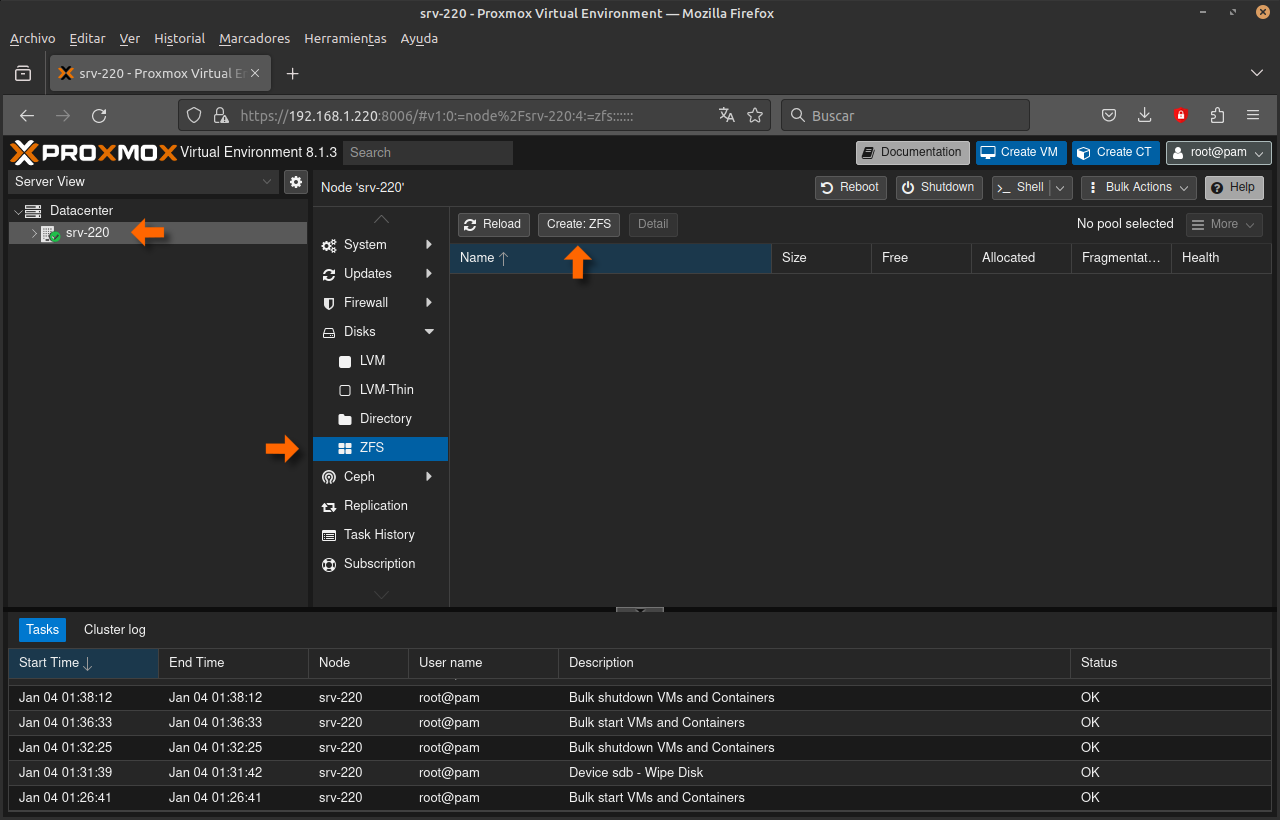
Task: Click the Firefox back arrow
Action: tap(27, 116)
